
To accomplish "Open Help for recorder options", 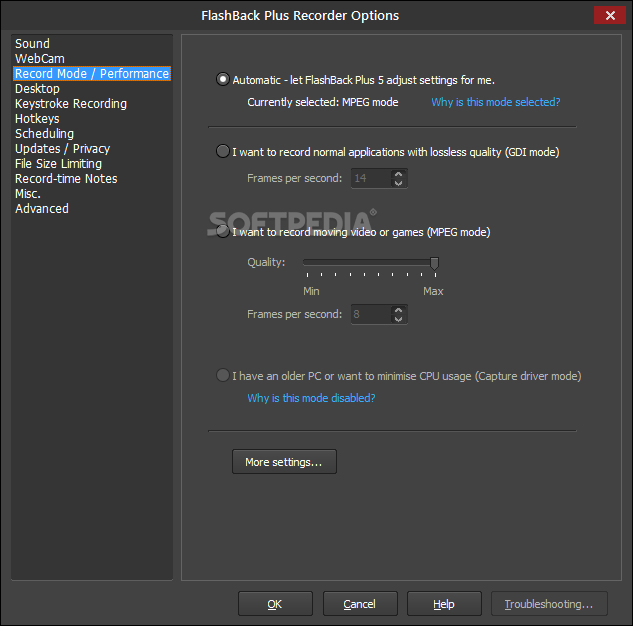I will coord(444,604).
